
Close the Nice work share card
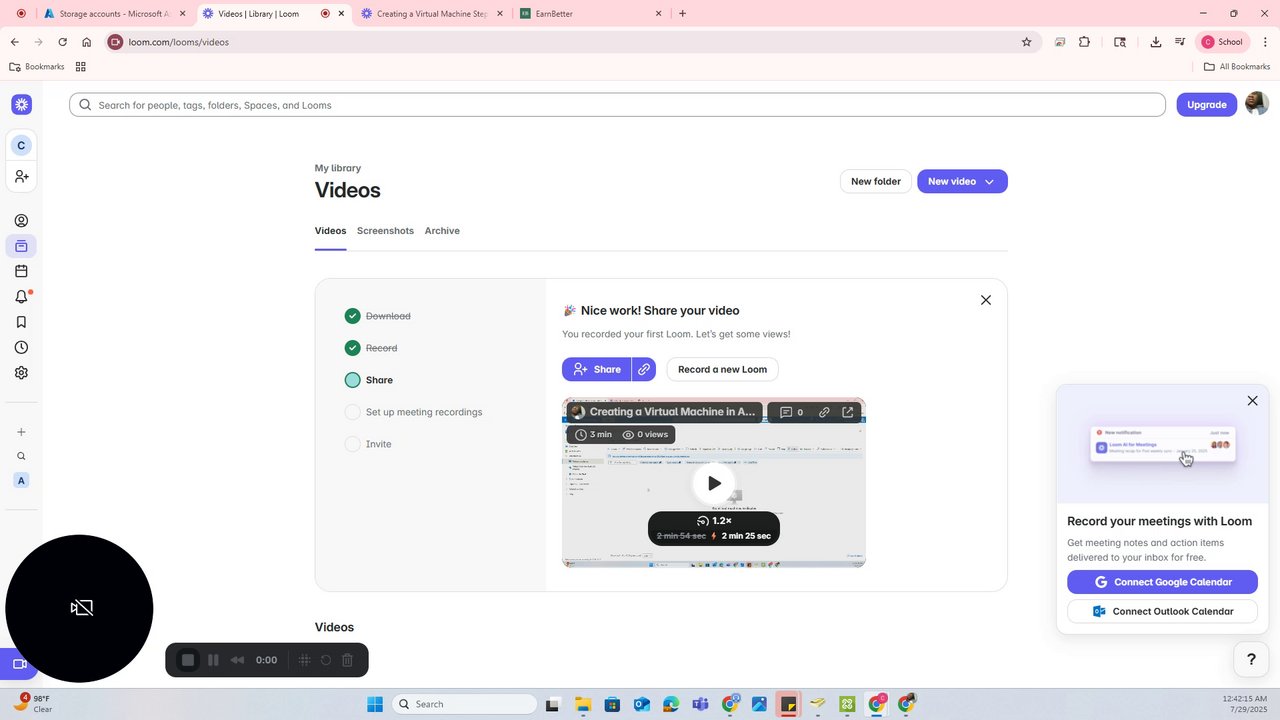pyautogui.click(x=985, y=300)
